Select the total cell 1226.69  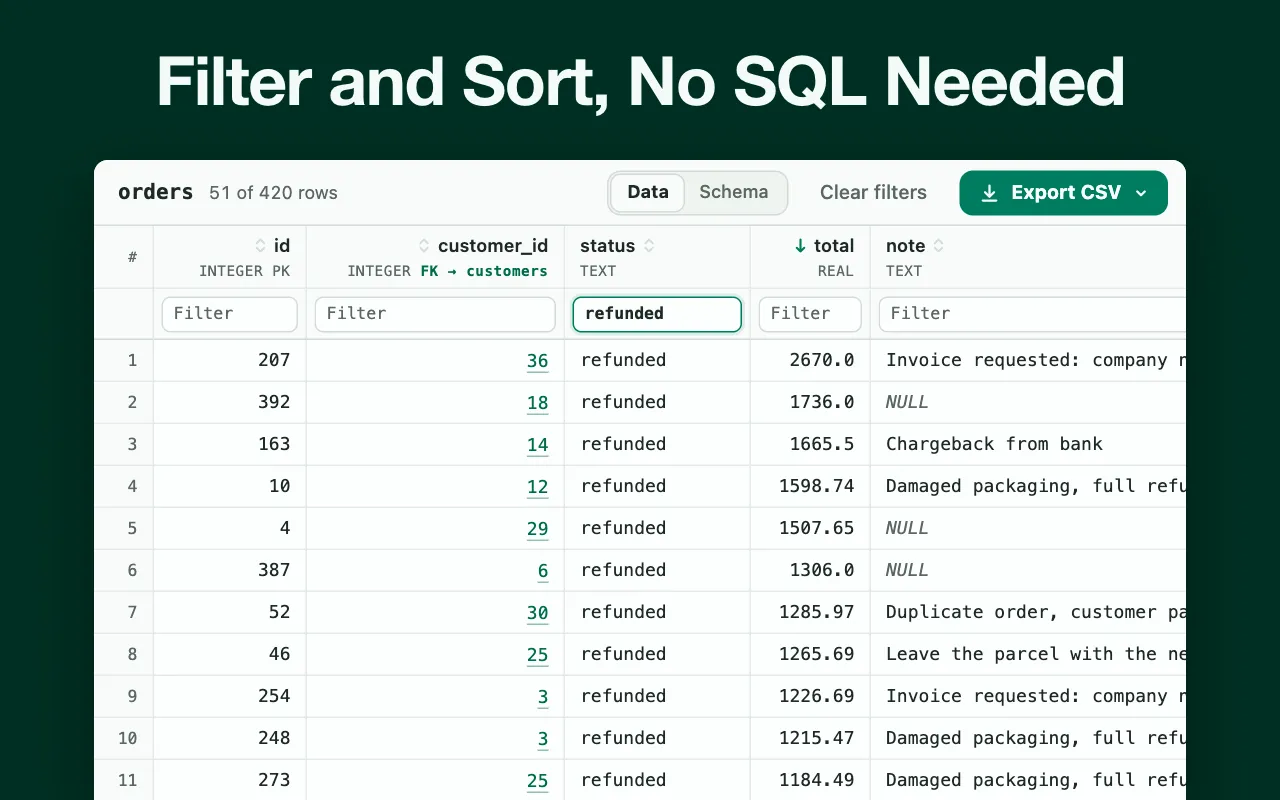tap(810, 696)
